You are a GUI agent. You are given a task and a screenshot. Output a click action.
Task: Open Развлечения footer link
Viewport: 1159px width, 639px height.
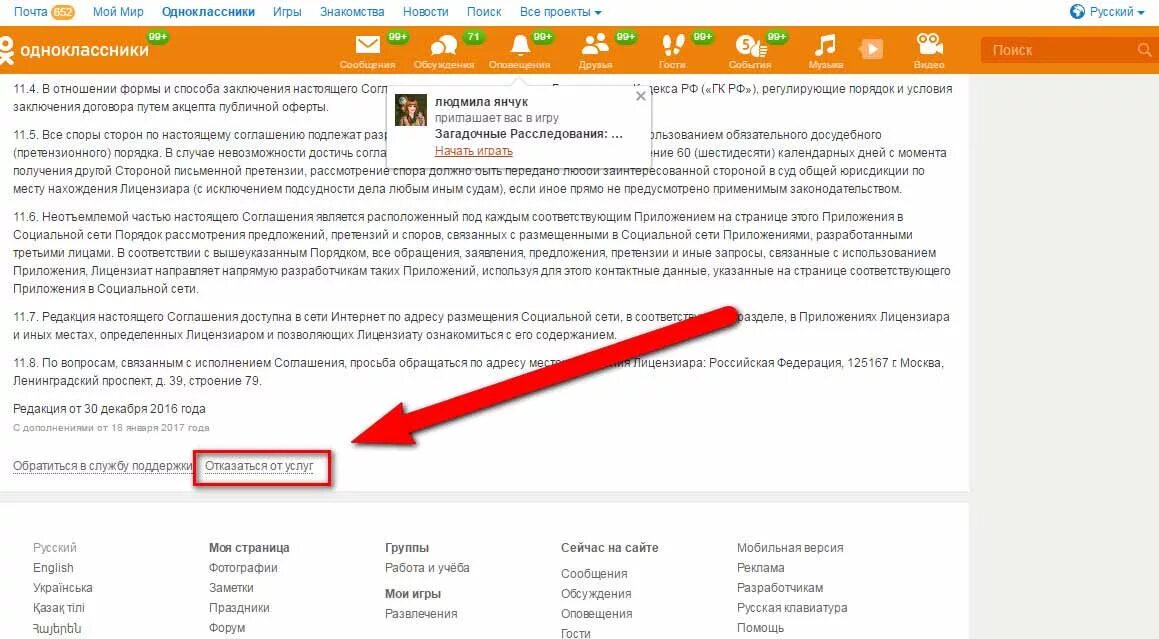(421, 614)
